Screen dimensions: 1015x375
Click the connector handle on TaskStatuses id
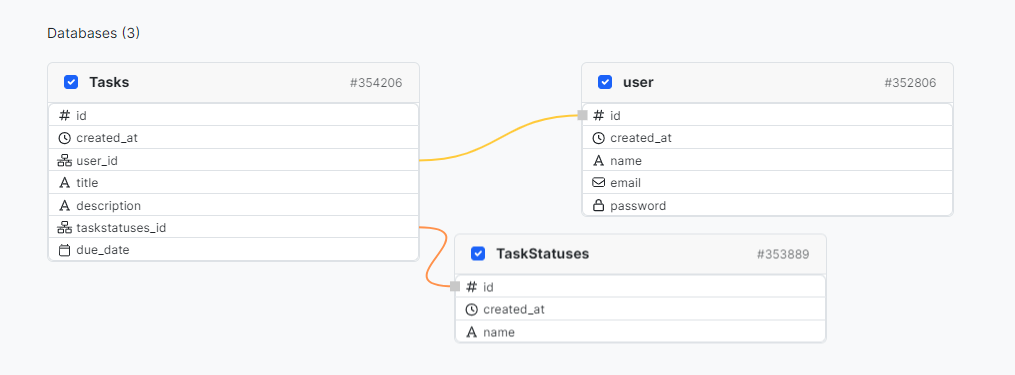(x=455, y=286)
